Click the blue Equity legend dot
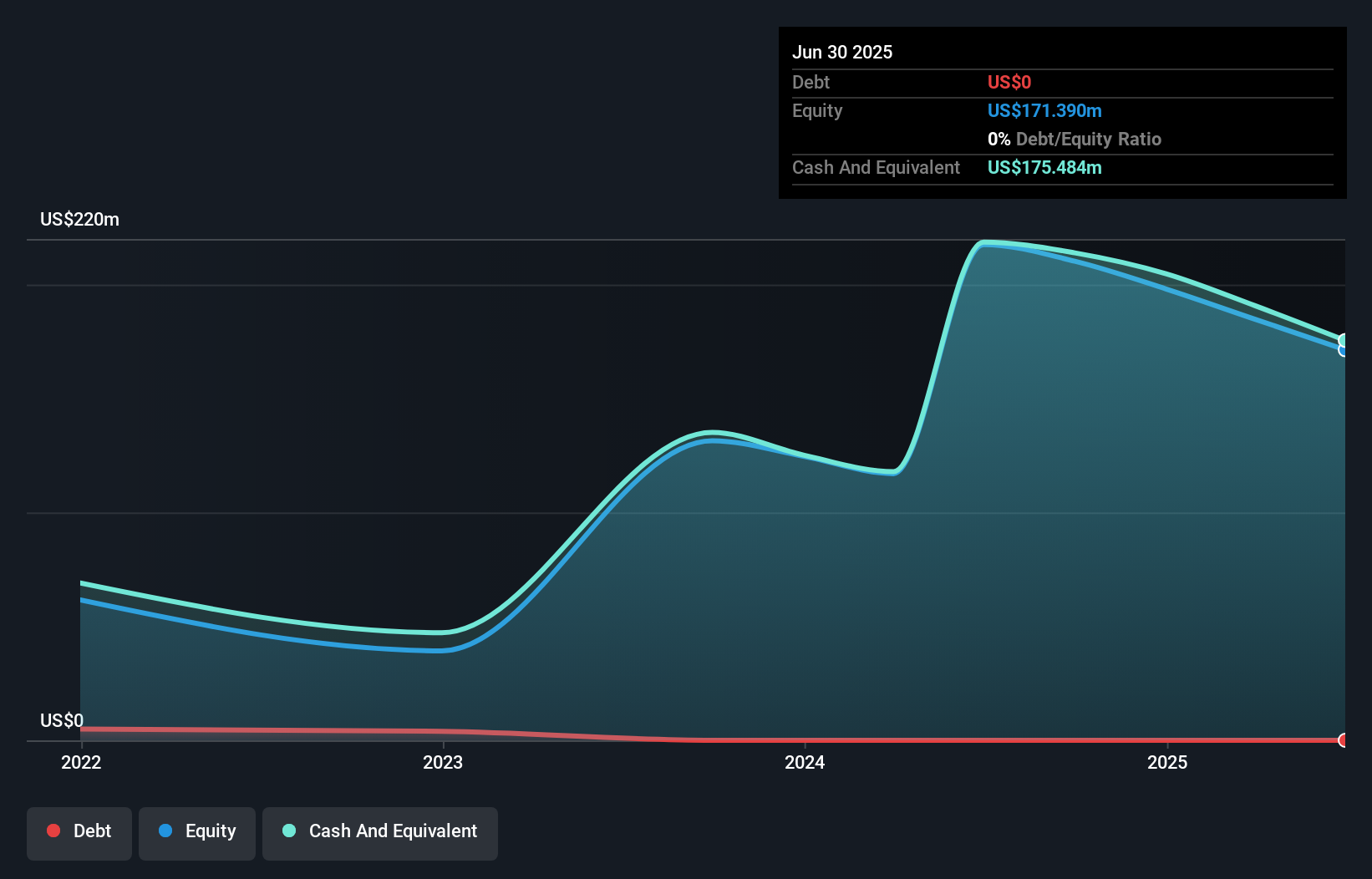 click(x=165, y=831)
